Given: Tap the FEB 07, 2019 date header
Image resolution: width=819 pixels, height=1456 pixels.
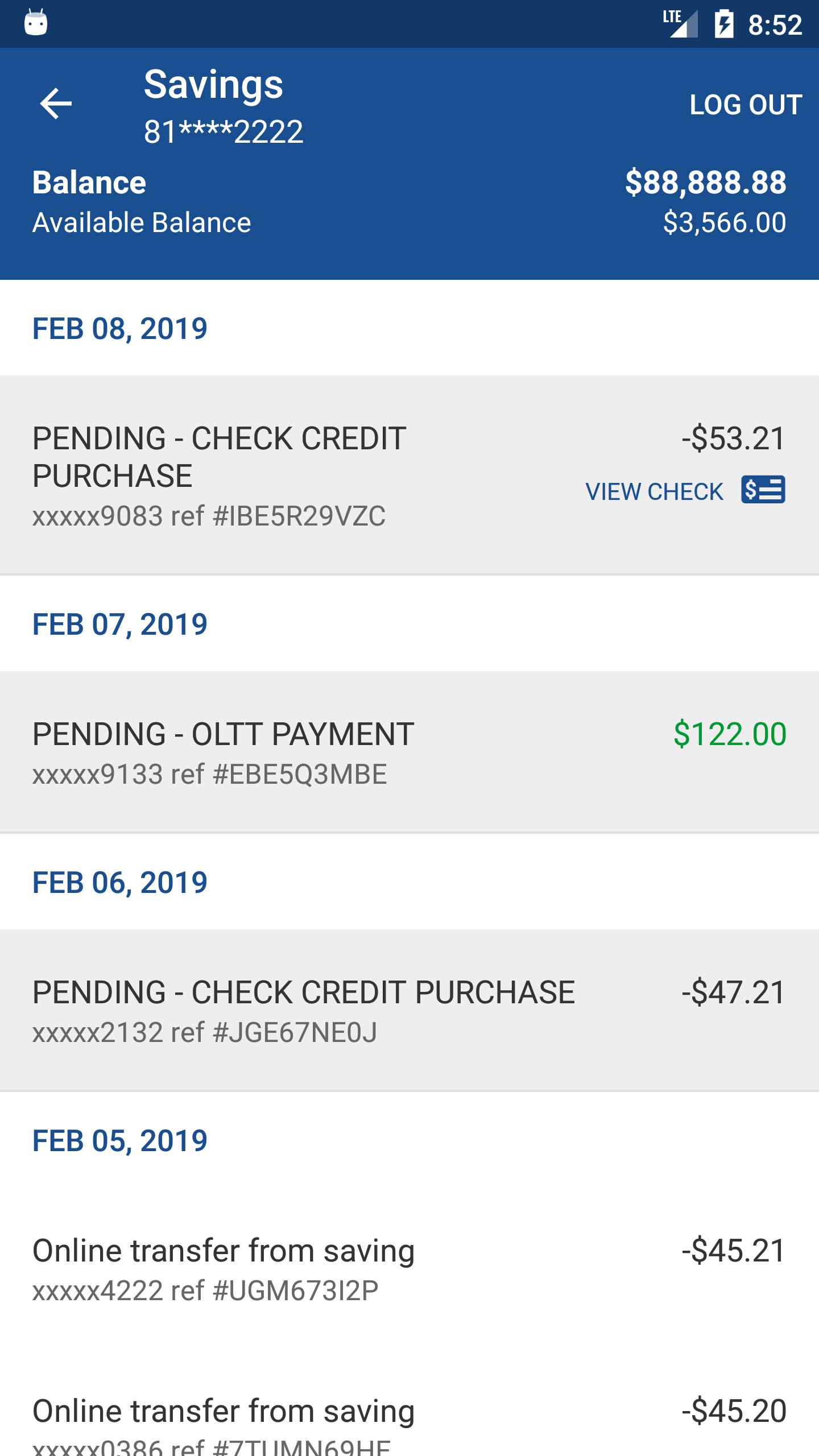Looking at the screenshot, I should click(x=119, y=624).
